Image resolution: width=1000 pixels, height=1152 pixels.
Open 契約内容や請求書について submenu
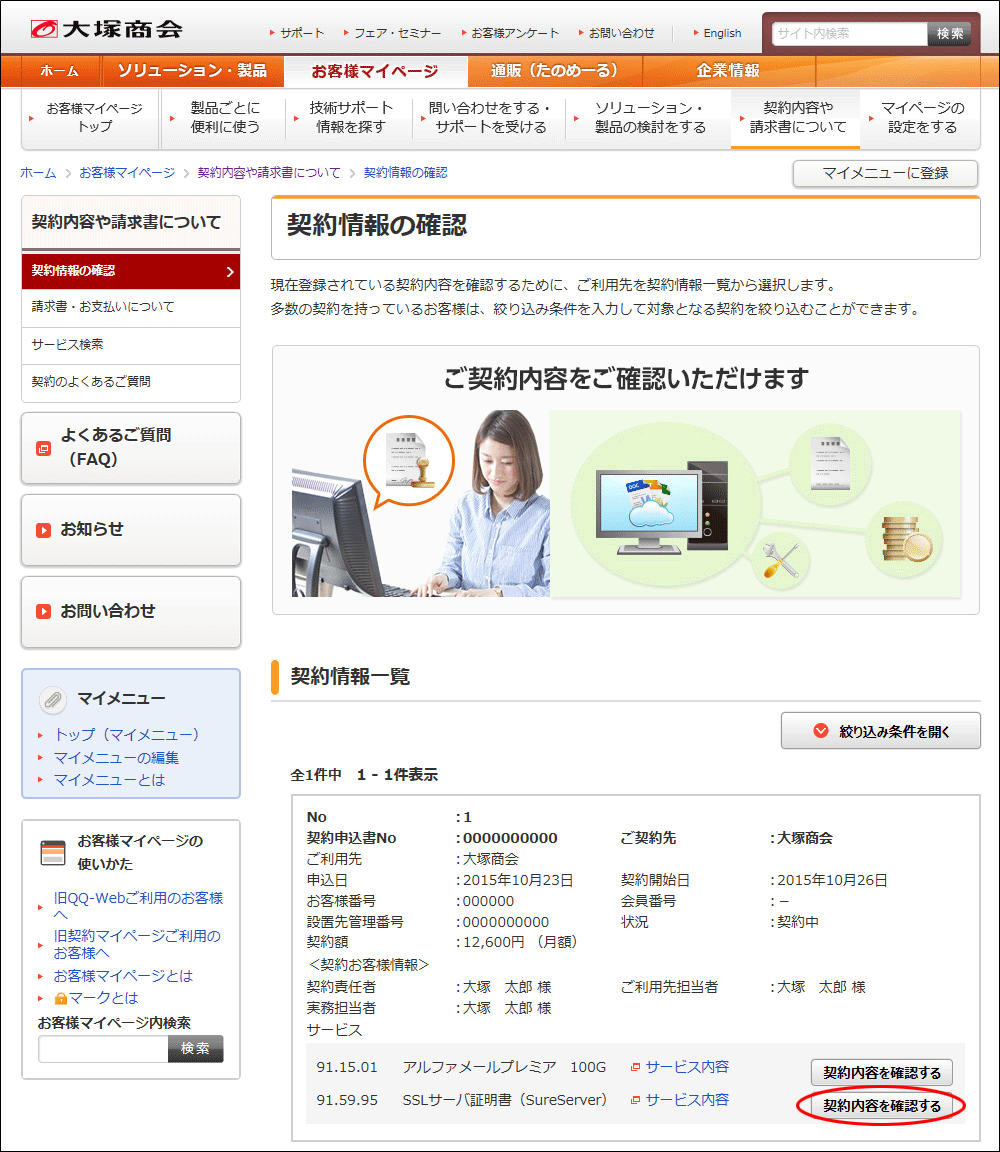pyautogui.click(x=796, y=118)
